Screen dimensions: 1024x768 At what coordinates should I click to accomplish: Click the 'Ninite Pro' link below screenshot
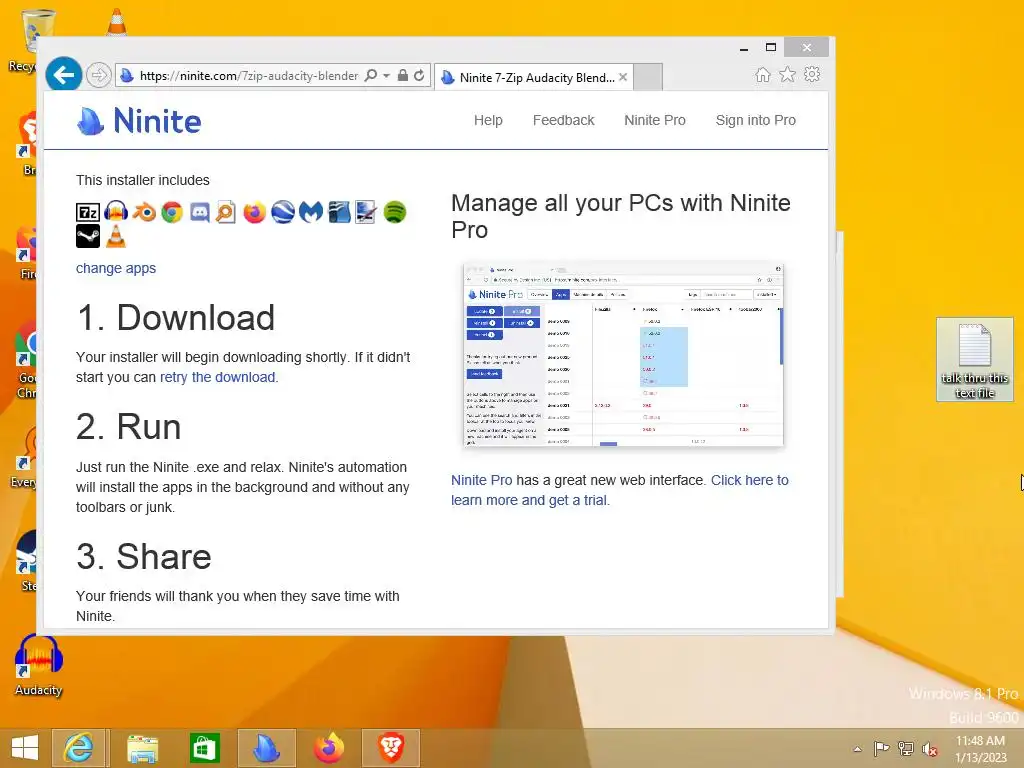click(x=482, y=480)
